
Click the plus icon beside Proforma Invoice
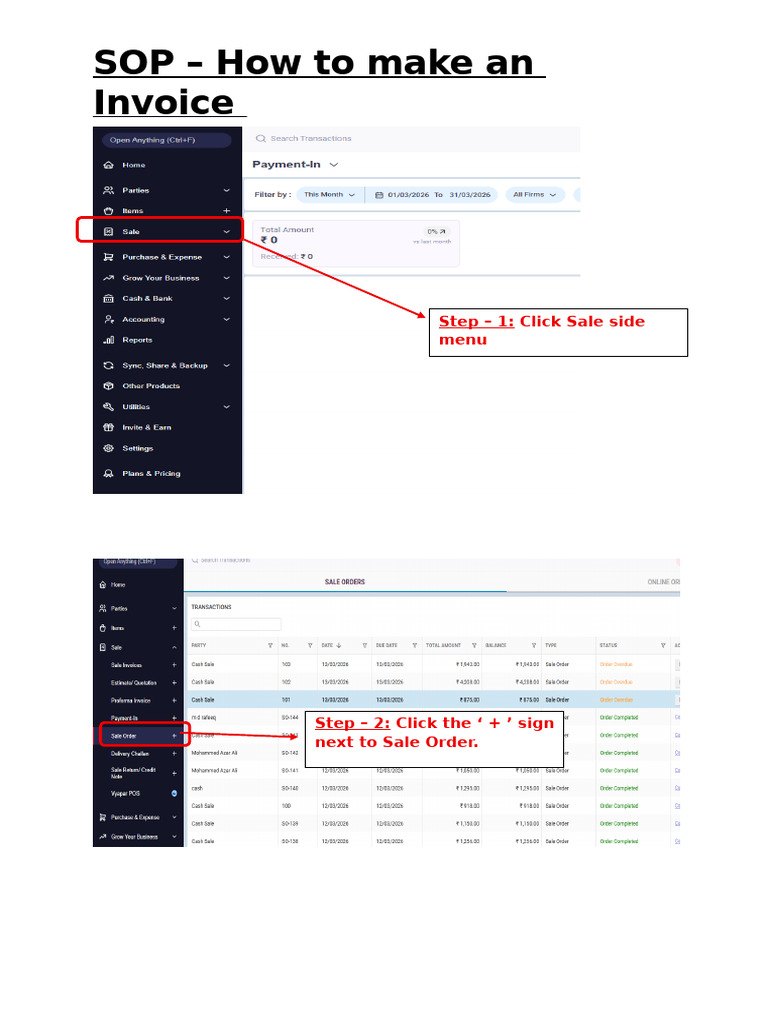pyautogui.click(x=174, y=700)
